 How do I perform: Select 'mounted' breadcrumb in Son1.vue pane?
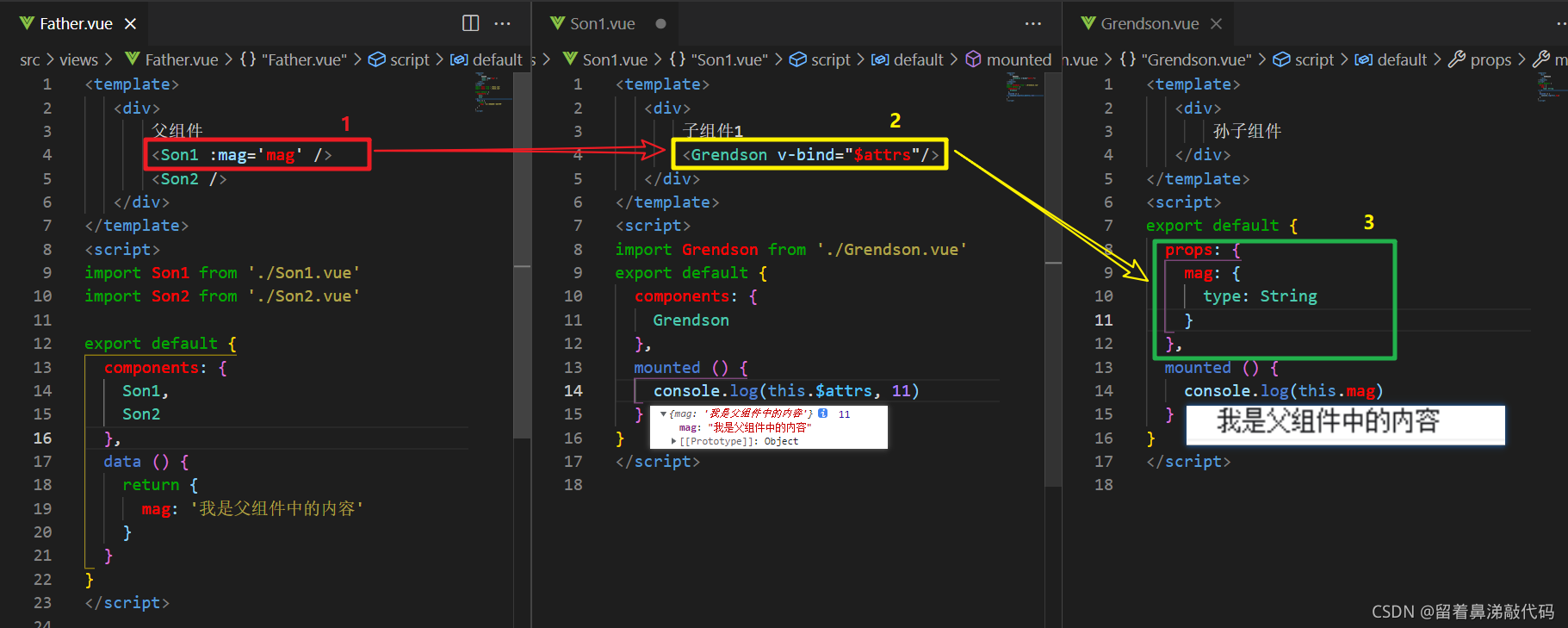pos(1008,59)
